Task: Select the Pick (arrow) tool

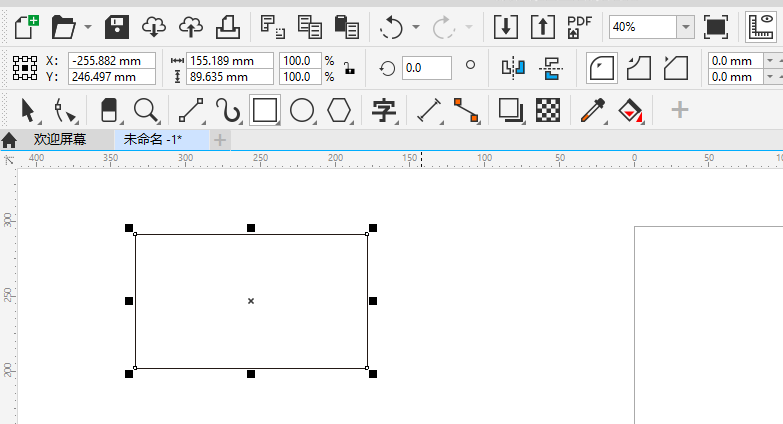Action: pyautogui.click(x=27, y=109)
